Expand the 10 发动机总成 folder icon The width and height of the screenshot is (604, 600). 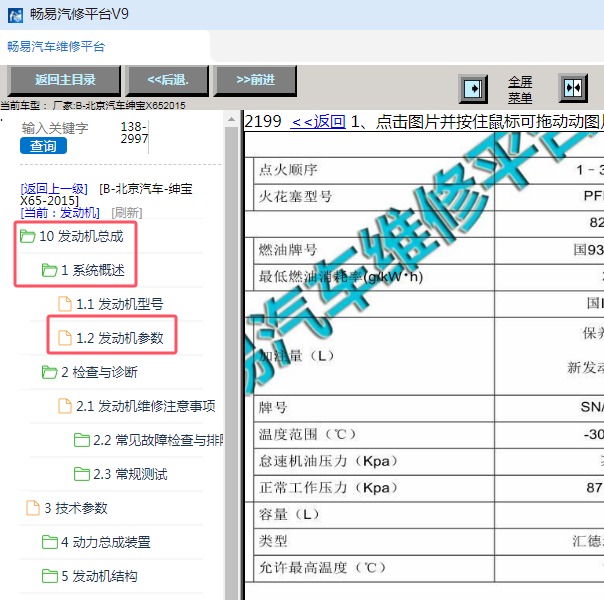[x=27, y=236]
